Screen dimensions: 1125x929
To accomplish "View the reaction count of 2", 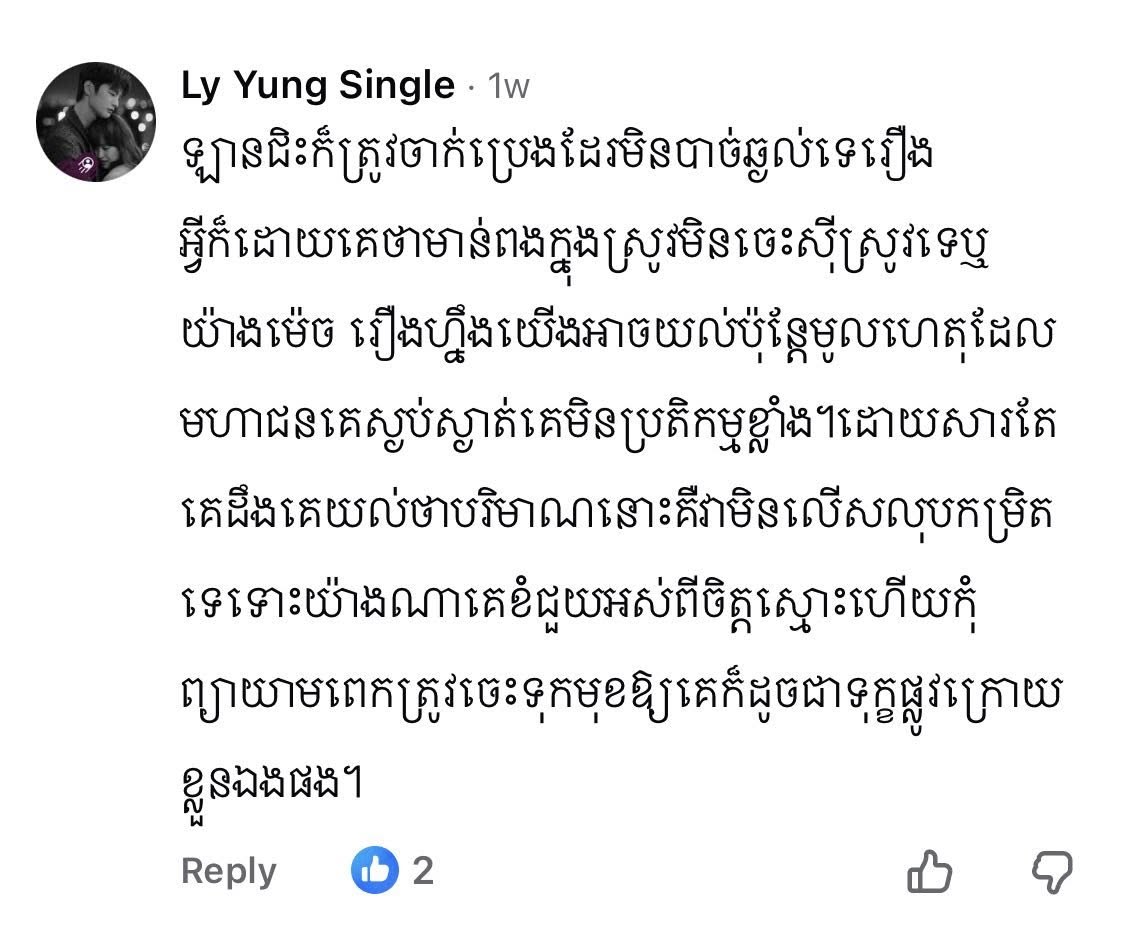I will click(423, 870).
